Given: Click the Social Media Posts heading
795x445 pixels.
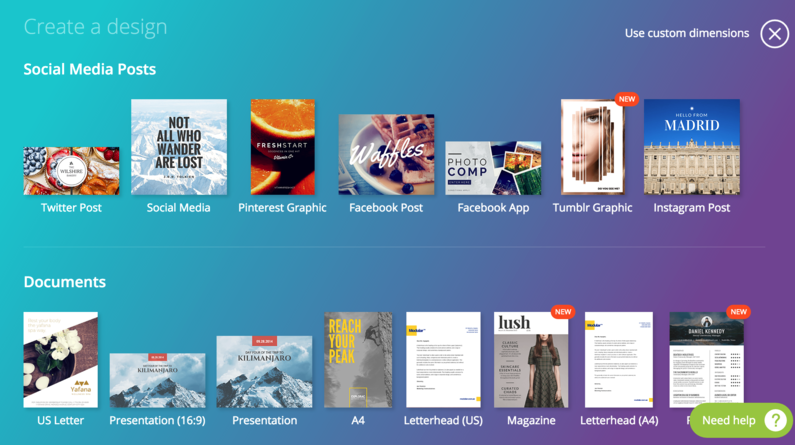Looking at the screenshot, I should 90,69.
